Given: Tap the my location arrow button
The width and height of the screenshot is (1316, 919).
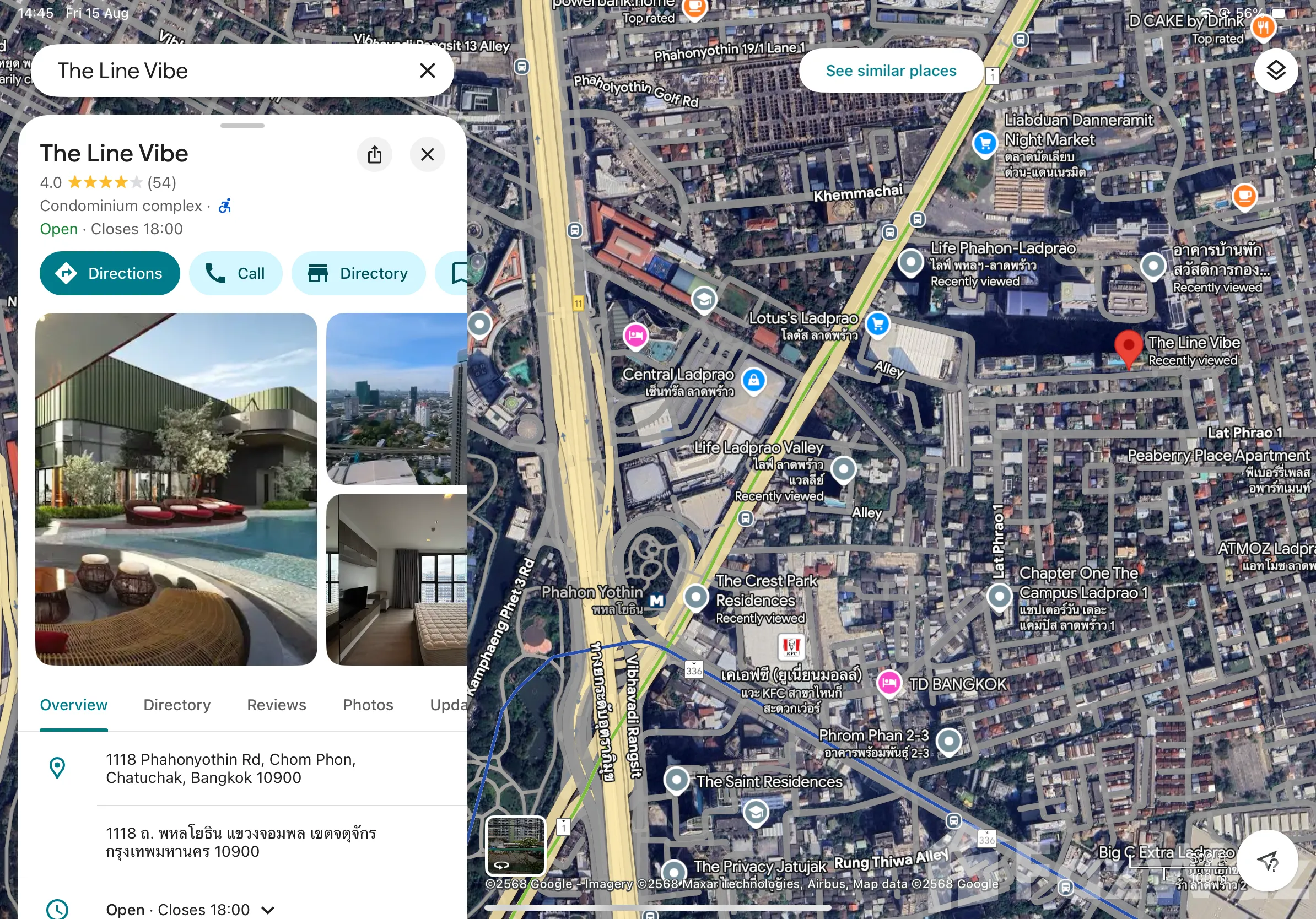Looking at the screenshot, I should point(1268,859).
